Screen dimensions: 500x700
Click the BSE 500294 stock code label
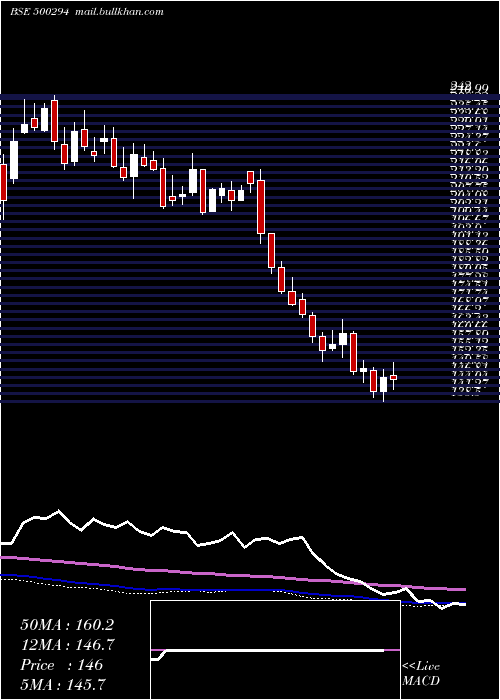pyautogui.click(x=40, y=12)
